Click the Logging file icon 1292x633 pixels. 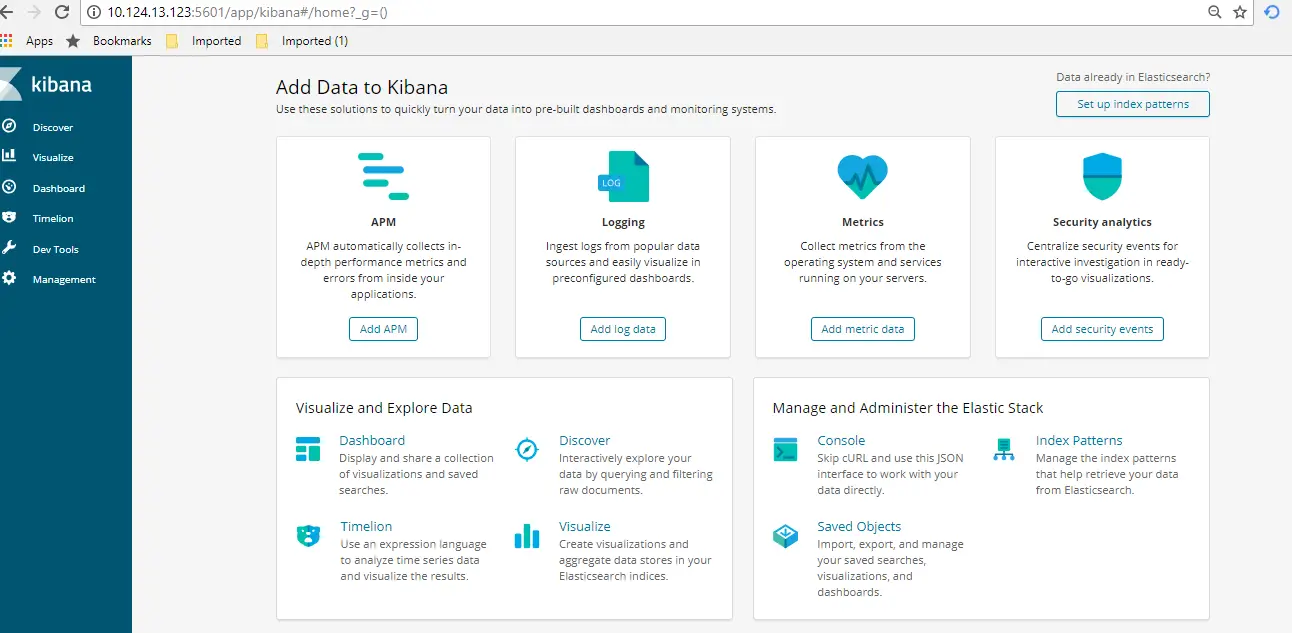[623, 176]
